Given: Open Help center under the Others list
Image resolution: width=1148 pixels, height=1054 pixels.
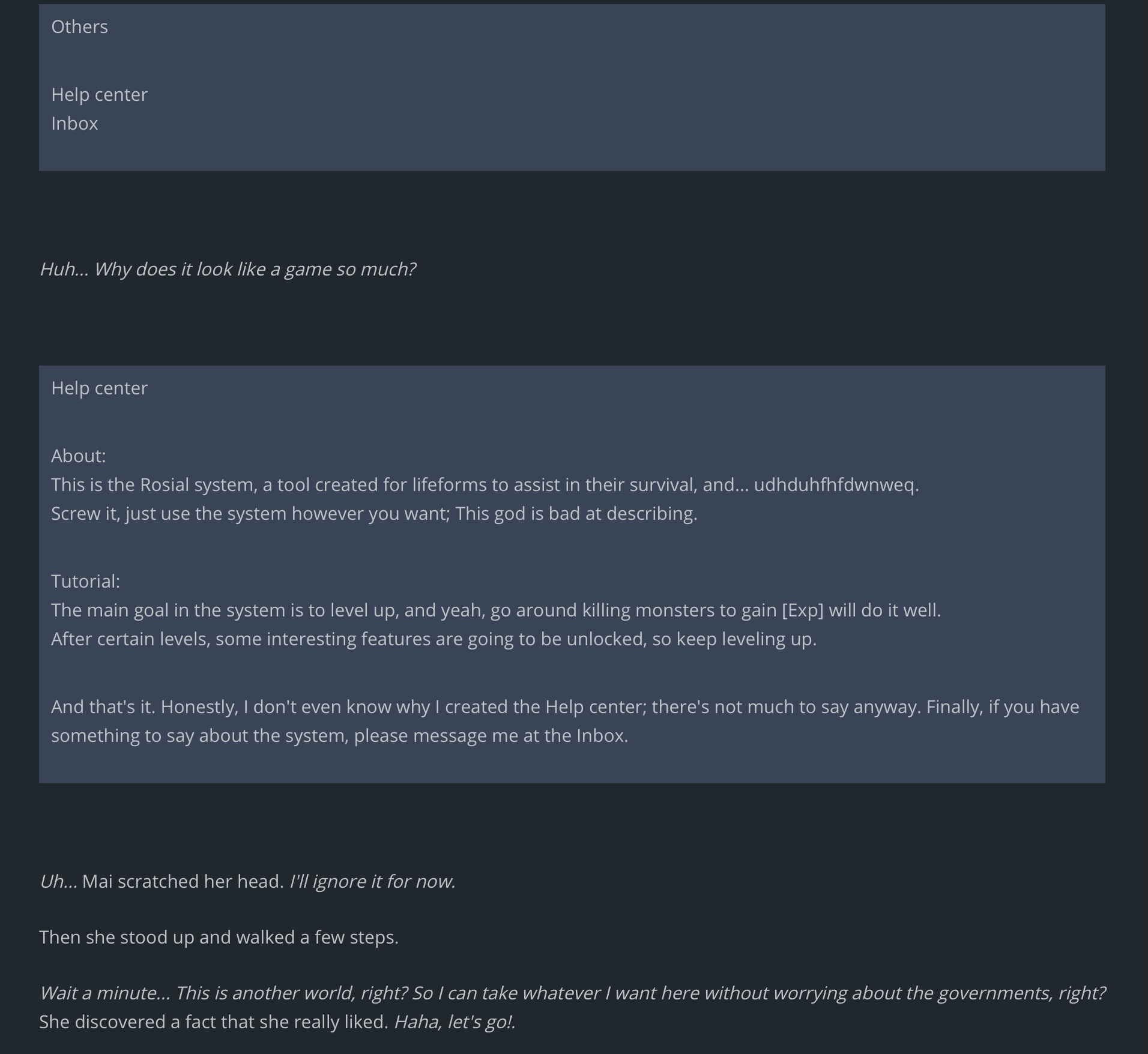Looking at the screenshot, I should pos(99,95).
